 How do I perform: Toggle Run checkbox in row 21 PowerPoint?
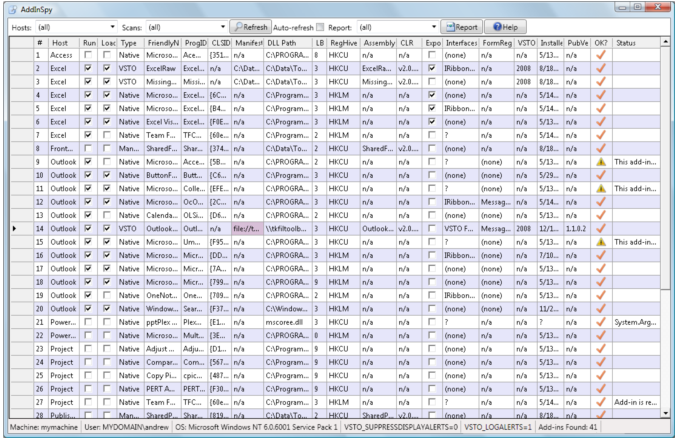[x=88, y=322]
